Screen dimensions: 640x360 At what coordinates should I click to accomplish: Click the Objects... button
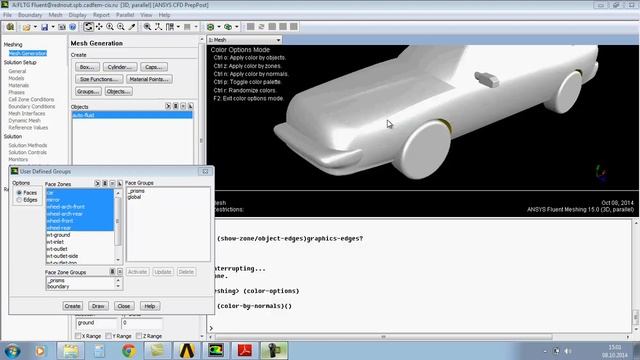click(x=118, y=91)
